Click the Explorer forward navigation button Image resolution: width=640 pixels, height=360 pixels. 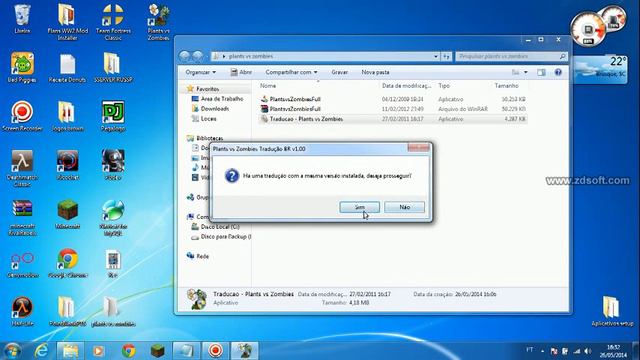(198, 56)
